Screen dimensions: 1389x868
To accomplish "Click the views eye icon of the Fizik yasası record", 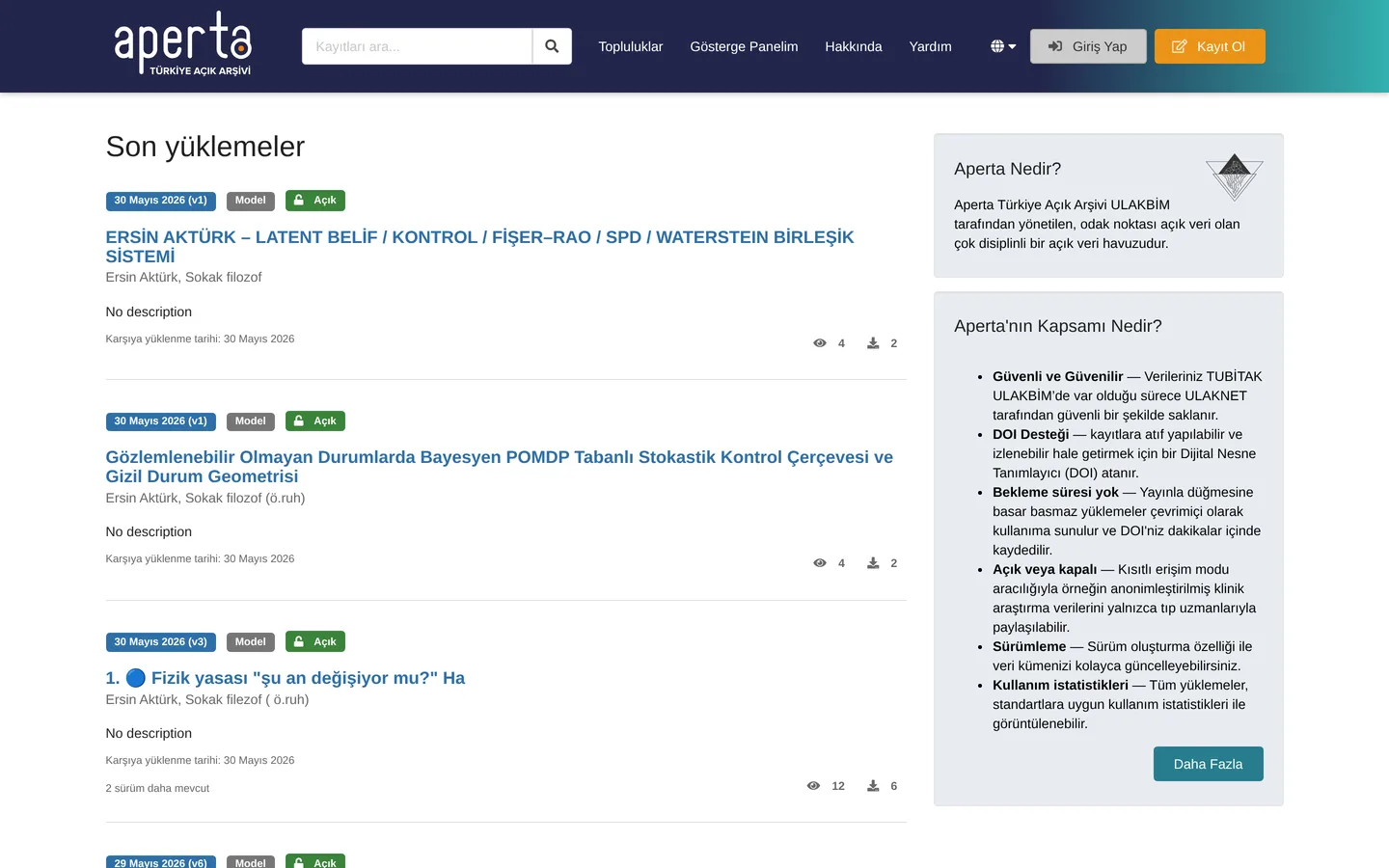I will 813,786.
